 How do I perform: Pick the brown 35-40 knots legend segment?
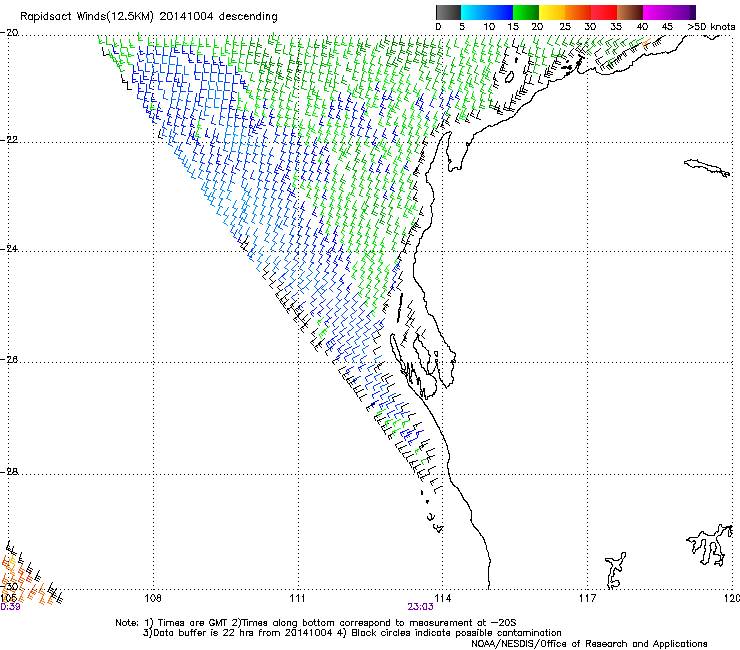(x=630, y=12)
